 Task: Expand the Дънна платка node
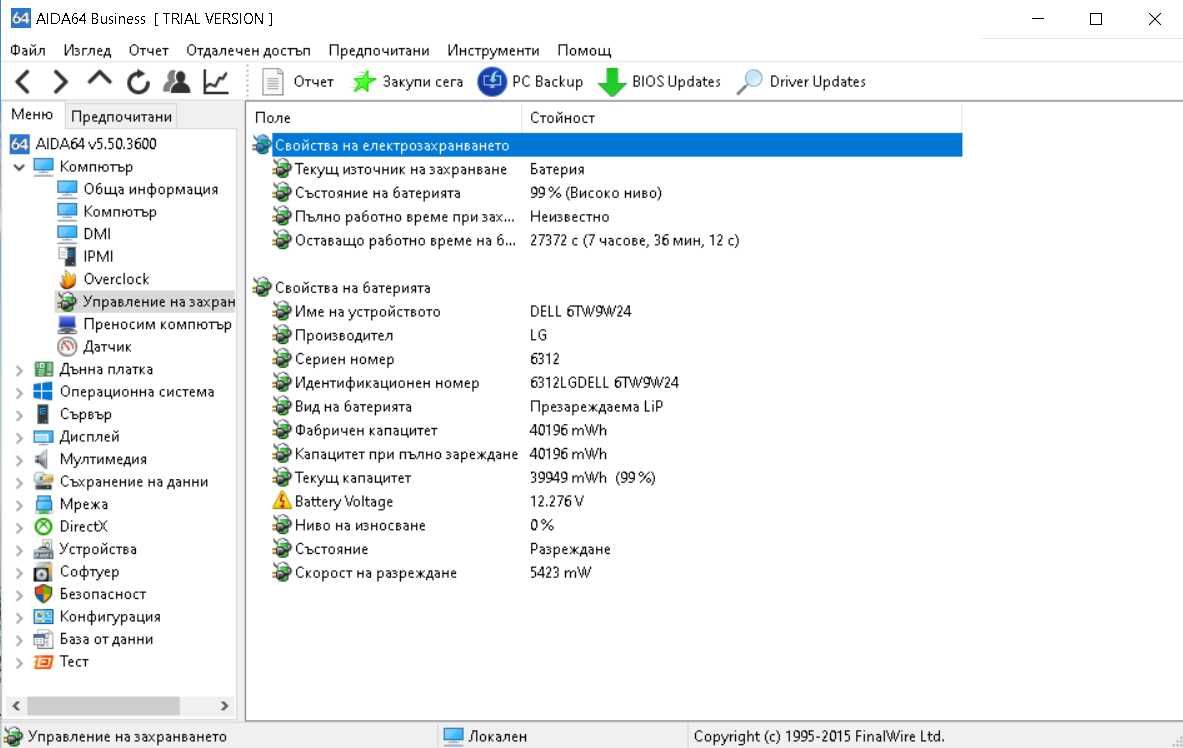[19, 370]
